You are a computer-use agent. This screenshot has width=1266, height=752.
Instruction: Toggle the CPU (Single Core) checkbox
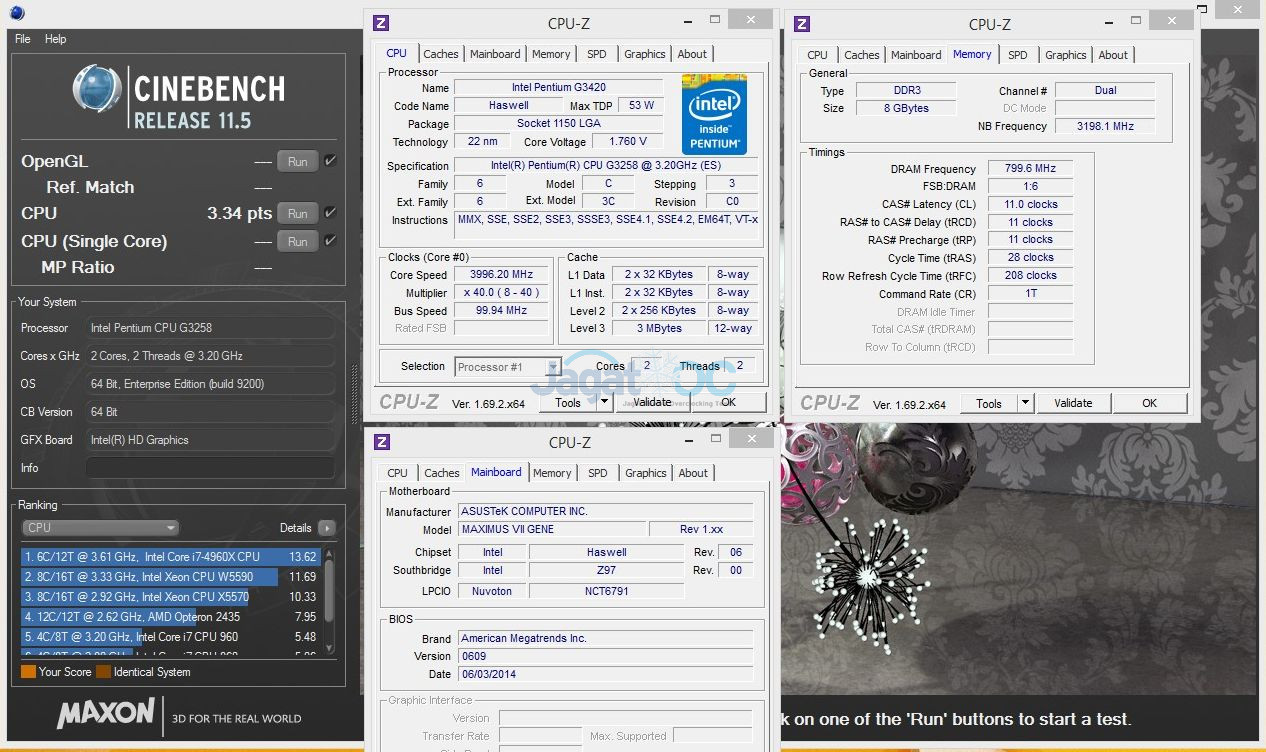(x=330, y=241)
